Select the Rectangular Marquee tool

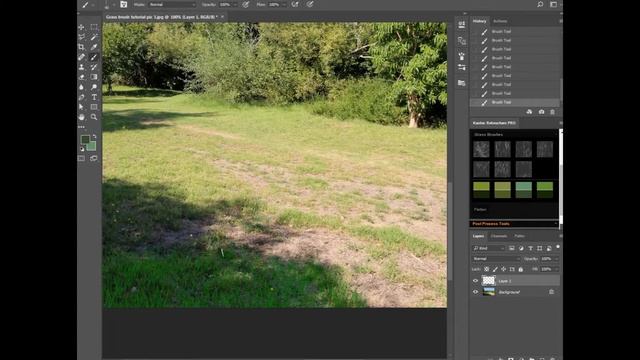[94, 27]
